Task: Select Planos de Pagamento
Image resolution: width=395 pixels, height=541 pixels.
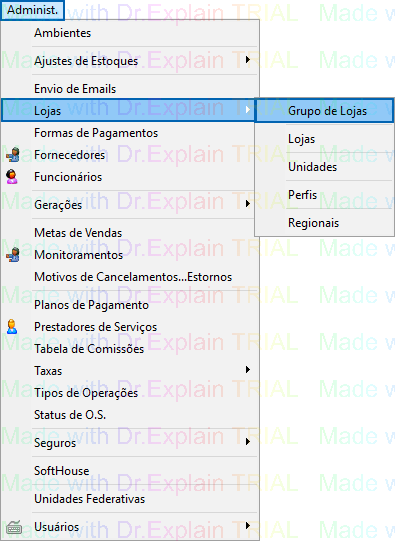Action: click(130, 305)
